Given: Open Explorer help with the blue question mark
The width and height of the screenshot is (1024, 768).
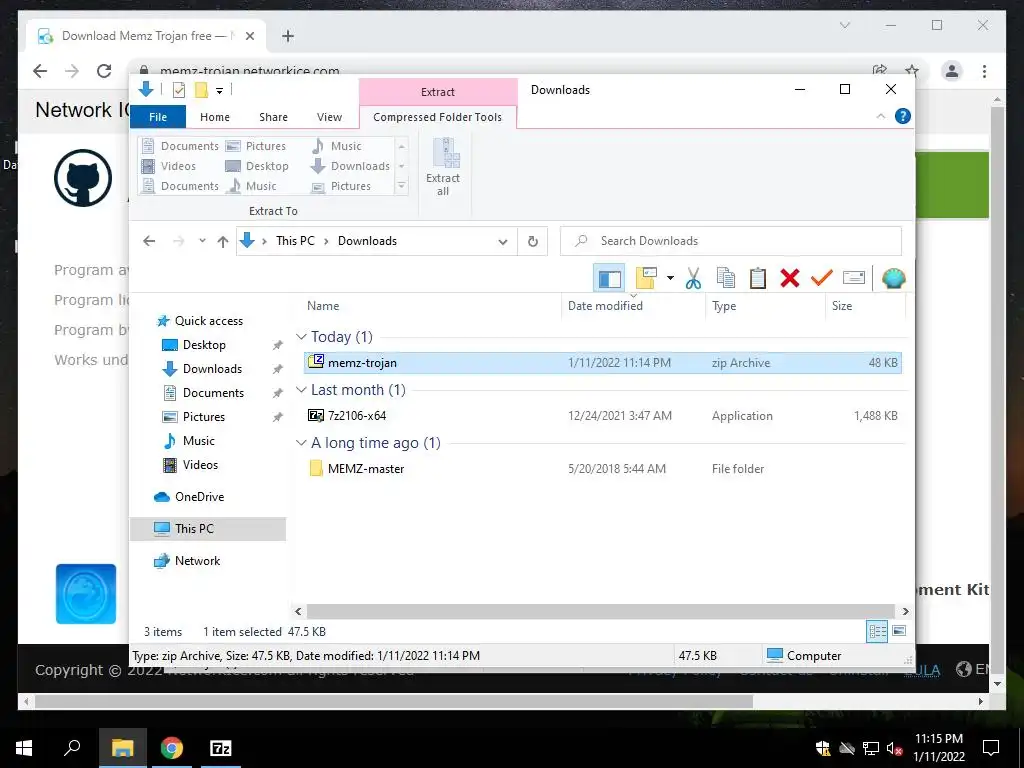Looking at the screenshot, I should coord(903,116).
